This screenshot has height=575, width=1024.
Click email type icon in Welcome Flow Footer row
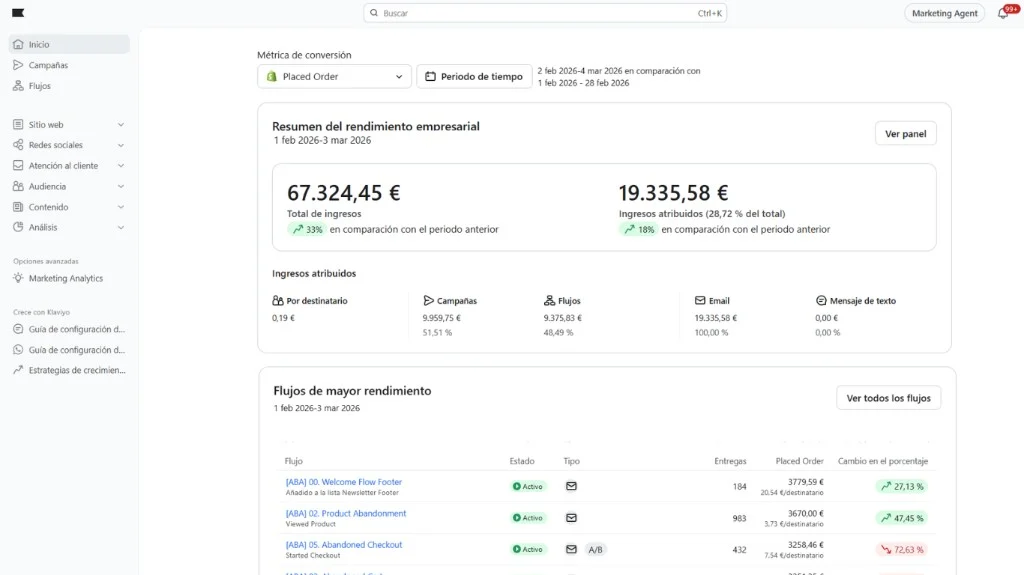(571, 486)
